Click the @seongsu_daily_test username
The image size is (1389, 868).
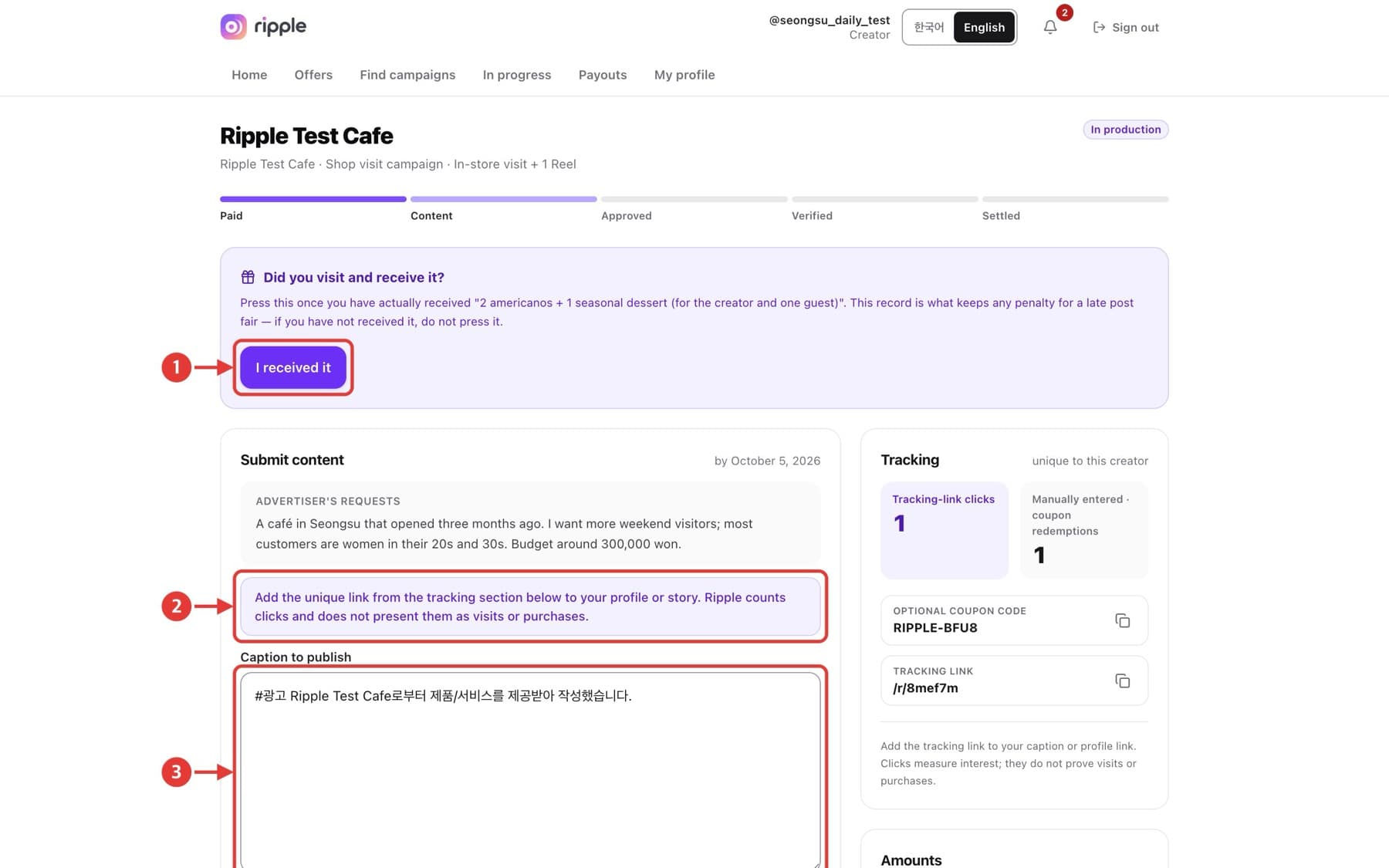[x=829, y=20]
